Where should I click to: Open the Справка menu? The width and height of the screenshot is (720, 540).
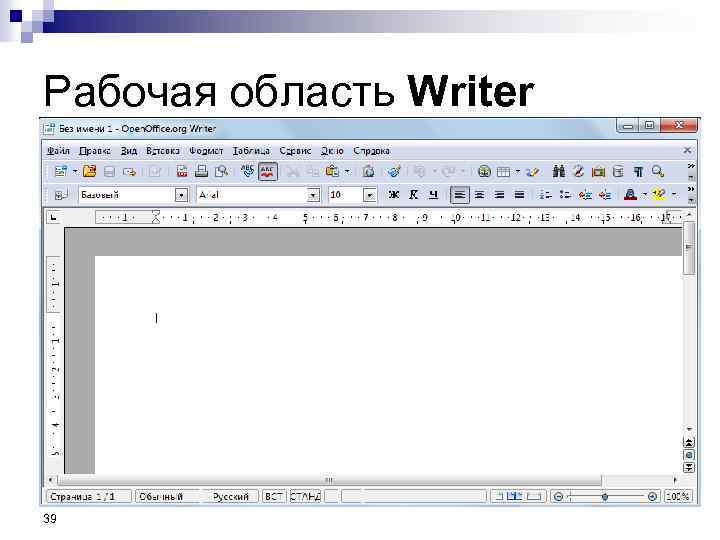(x=371, y=151)
